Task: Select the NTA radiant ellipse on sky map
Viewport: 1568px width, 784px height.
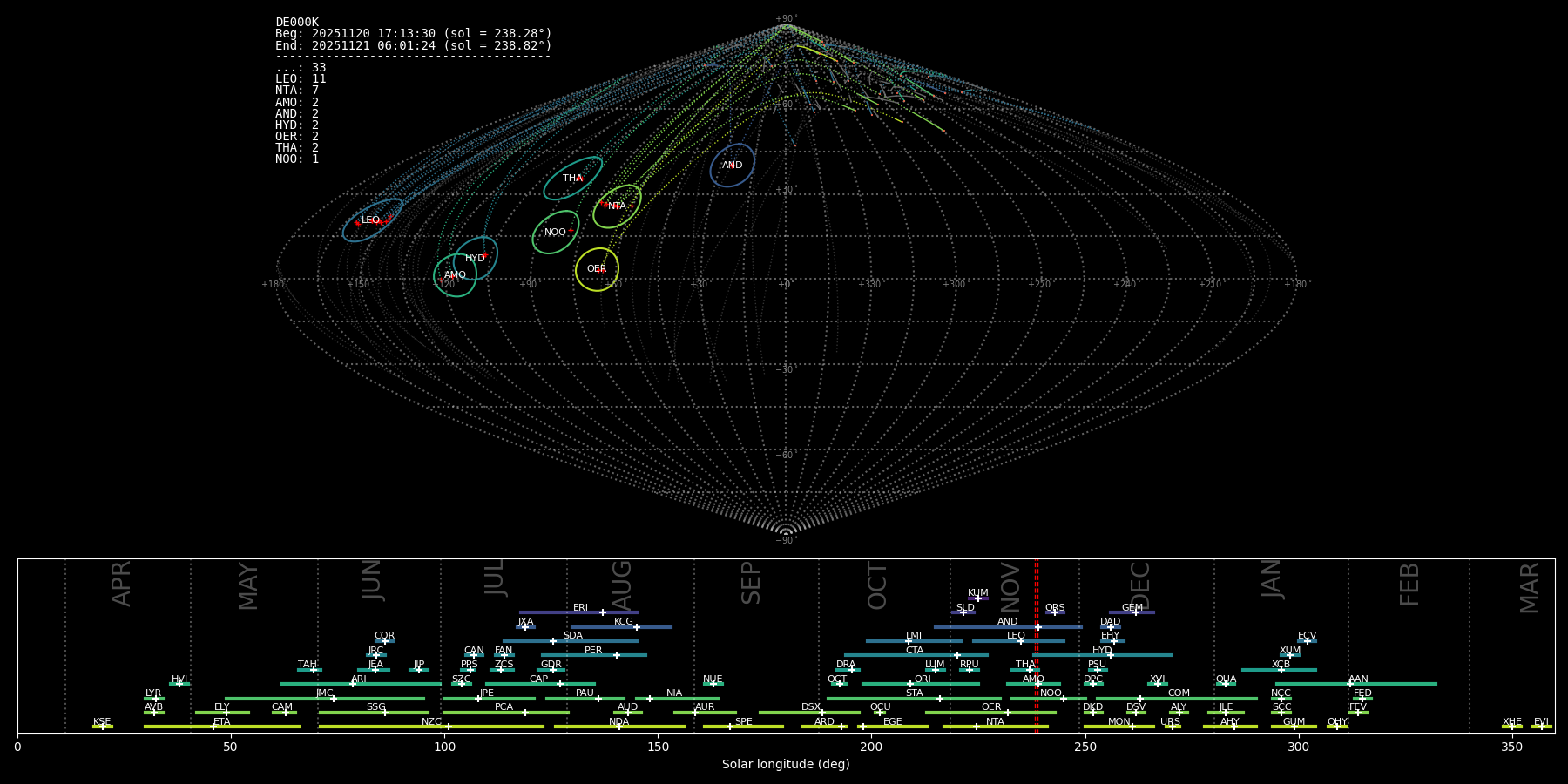Action: [x=617, y=206]
